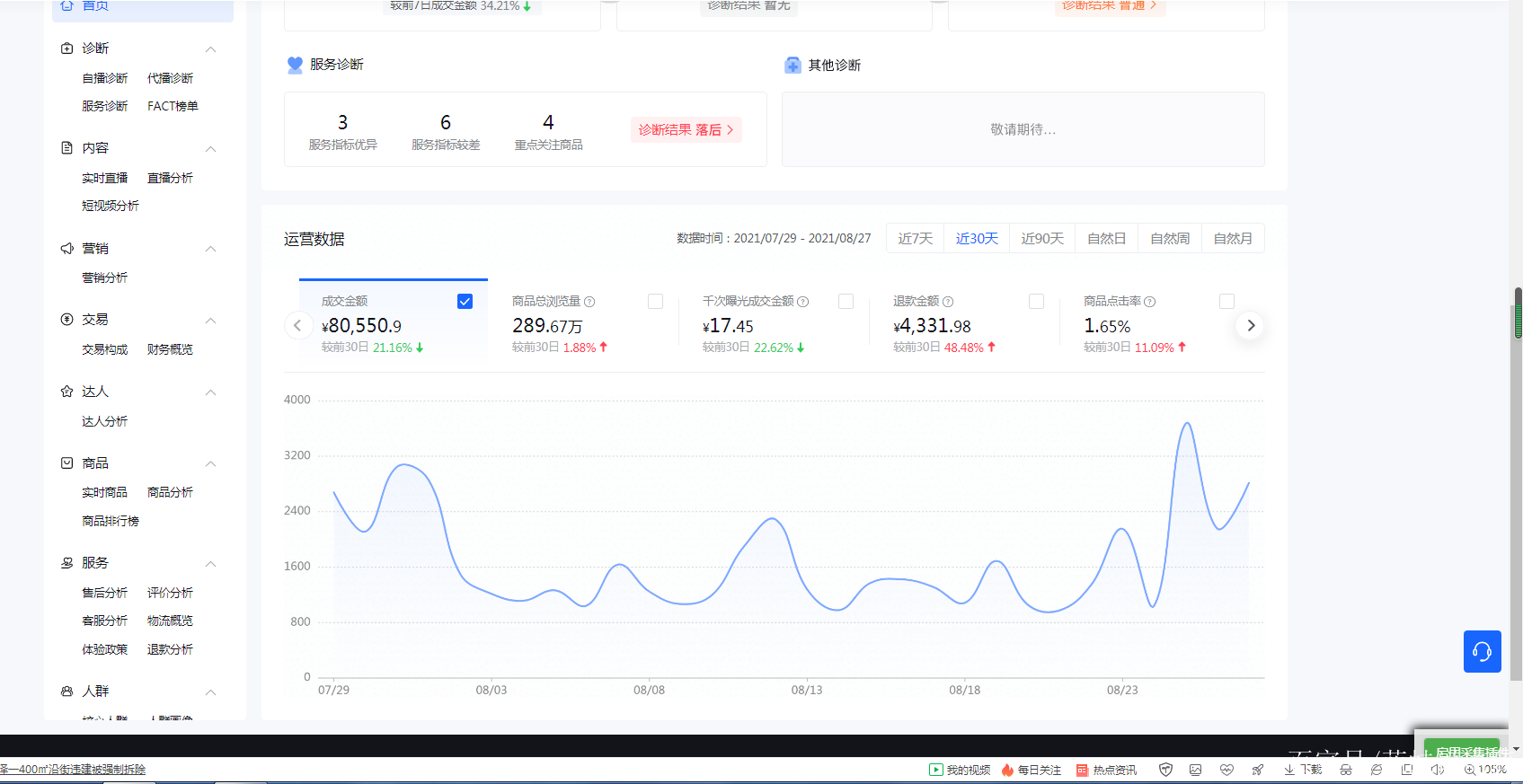Screen dimensions: 1523x784
Task: Click the 人群 people icon
Action: 66,692
